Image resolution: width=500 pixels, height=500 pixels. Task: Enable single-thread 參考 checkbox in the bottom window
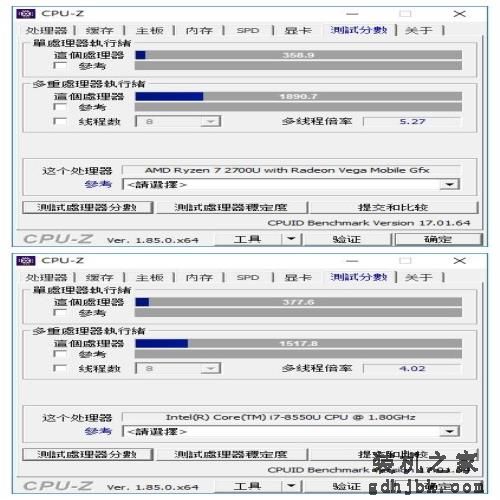[x=60, y=312]
